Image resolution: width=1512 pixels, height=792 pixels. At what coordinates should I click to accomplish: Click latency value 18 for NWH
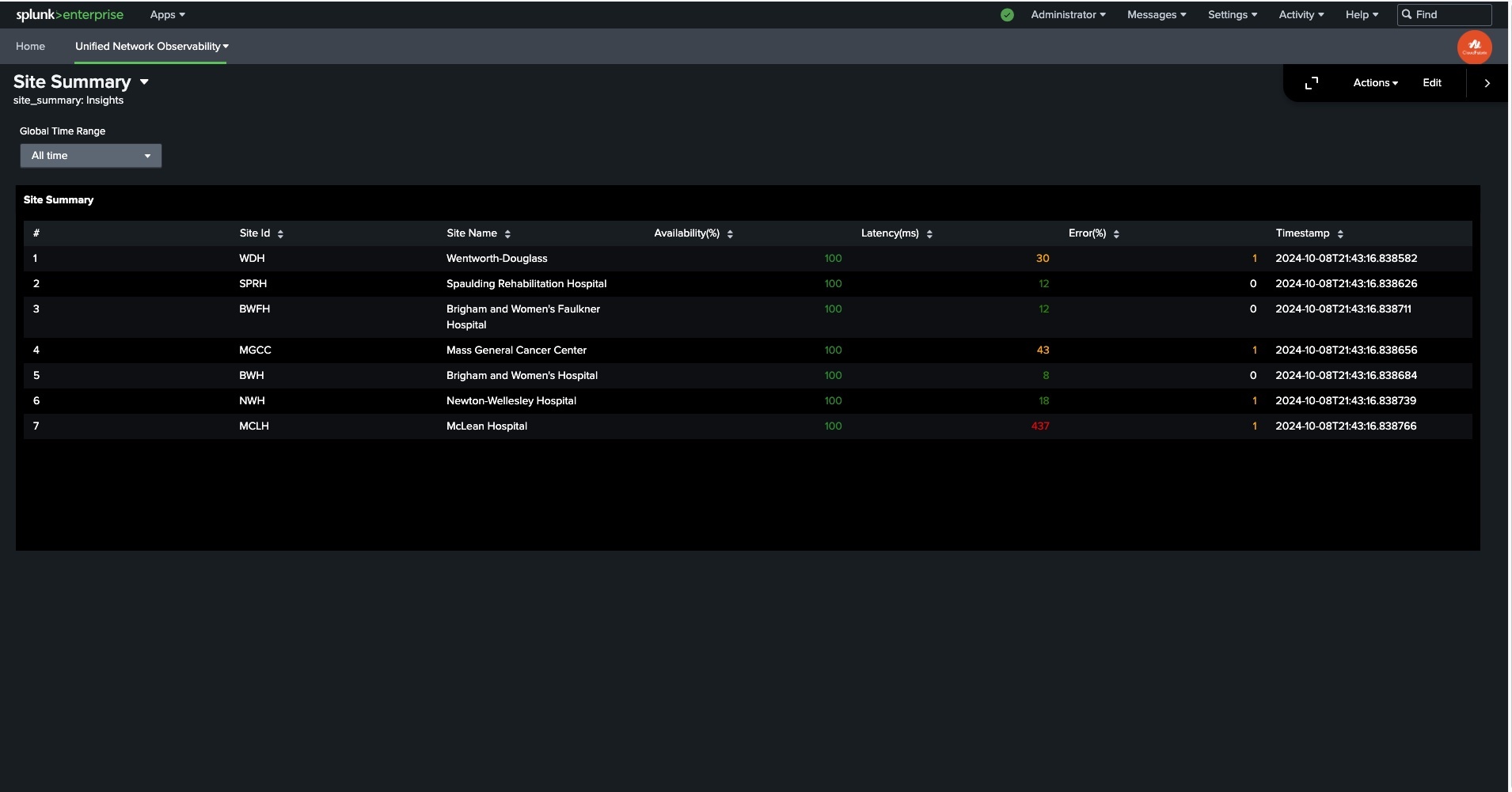point(1043,401)
